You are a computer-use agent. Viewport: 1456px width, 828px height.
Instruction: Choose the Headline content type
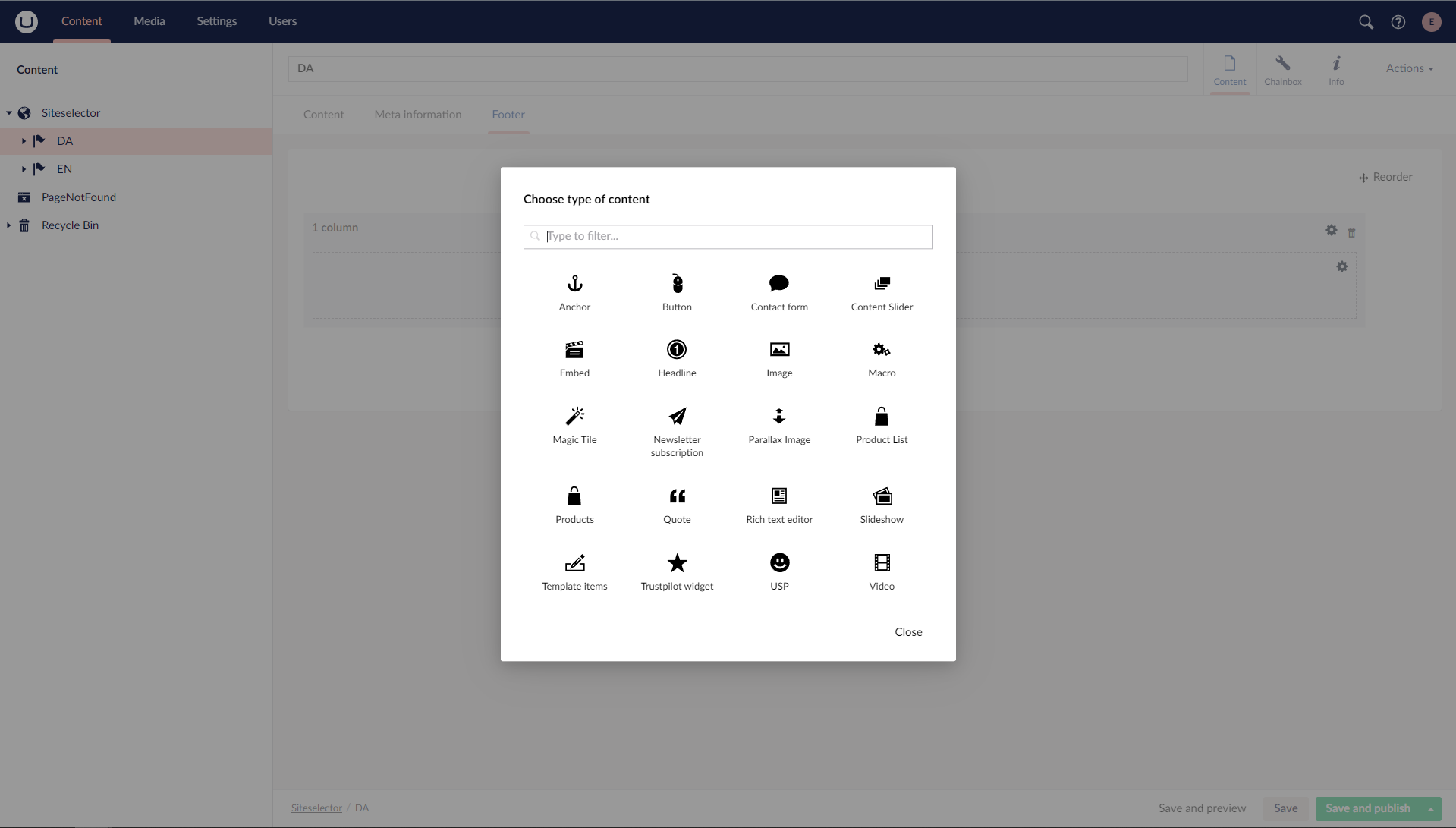tap(677, 350)
